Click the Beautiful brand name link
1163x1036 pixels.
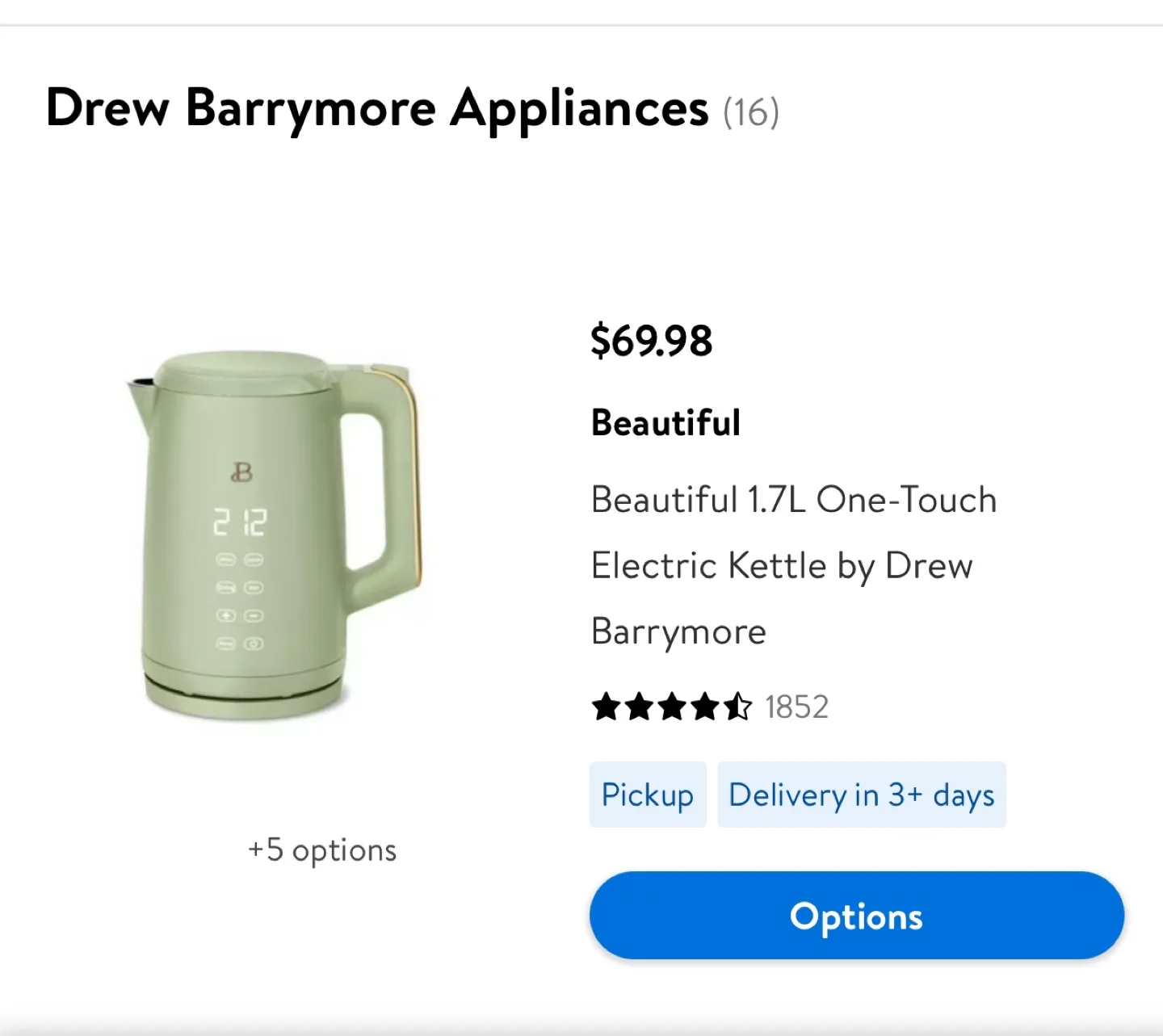(665, 422)
